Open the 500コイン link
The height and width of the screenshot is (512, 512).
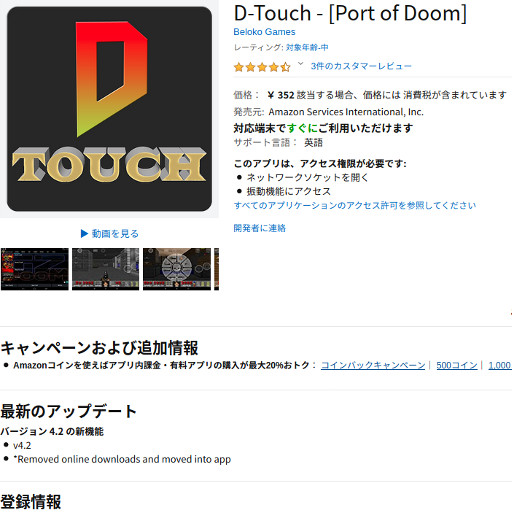coord(457,365)
